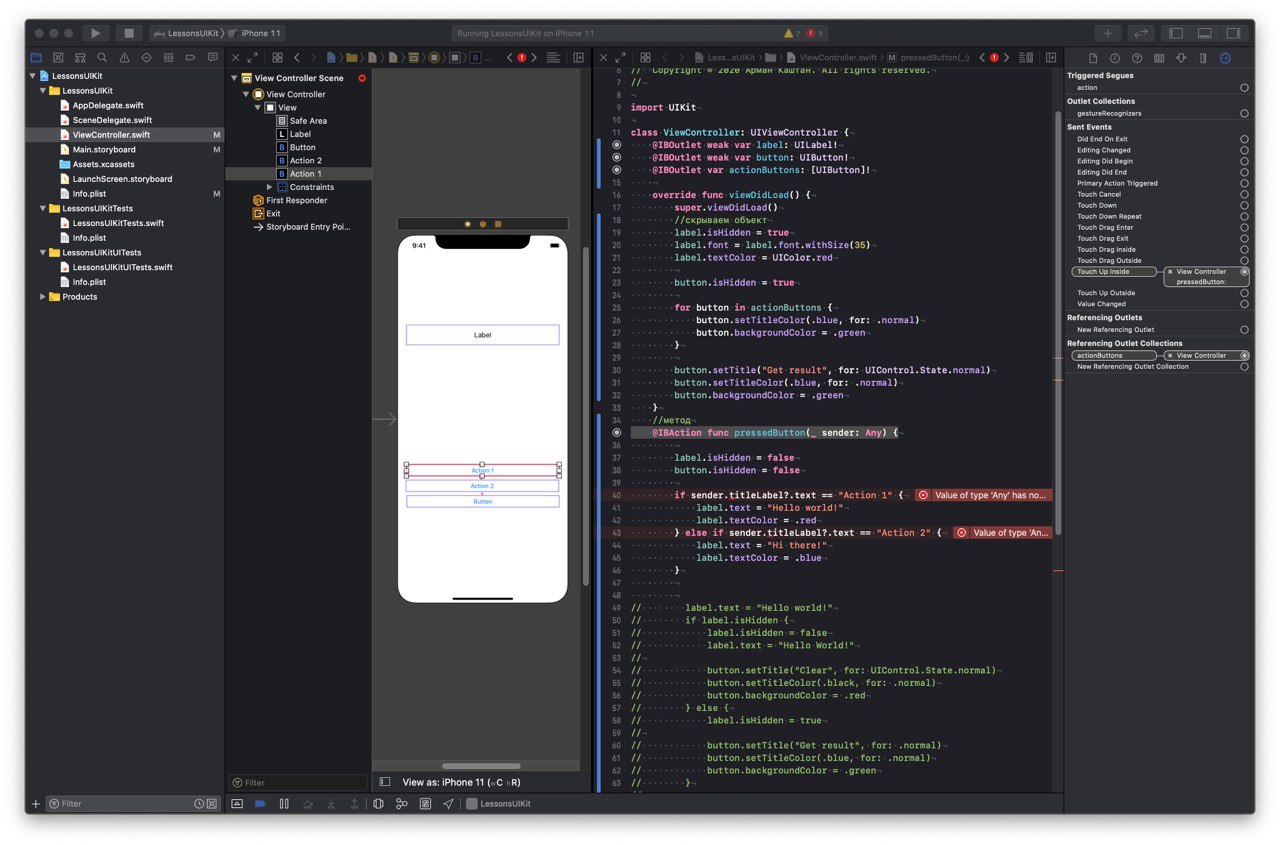
Task: Click the circle beside New Referencing Outlet
Action: coord(1244,329)
